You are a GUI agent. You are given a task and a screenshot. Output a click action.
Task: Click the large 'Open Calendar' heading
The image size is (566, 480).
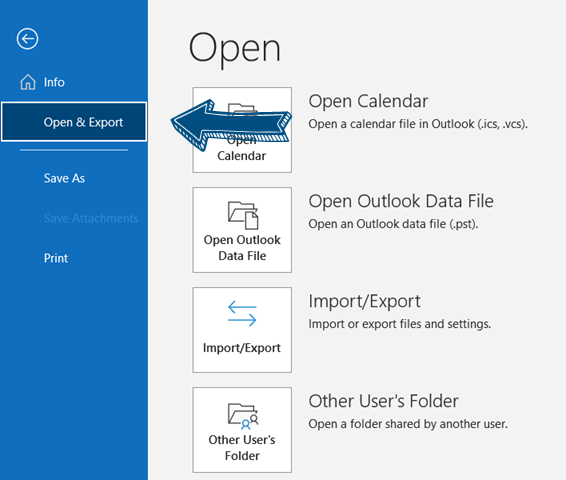click(368, 101)
